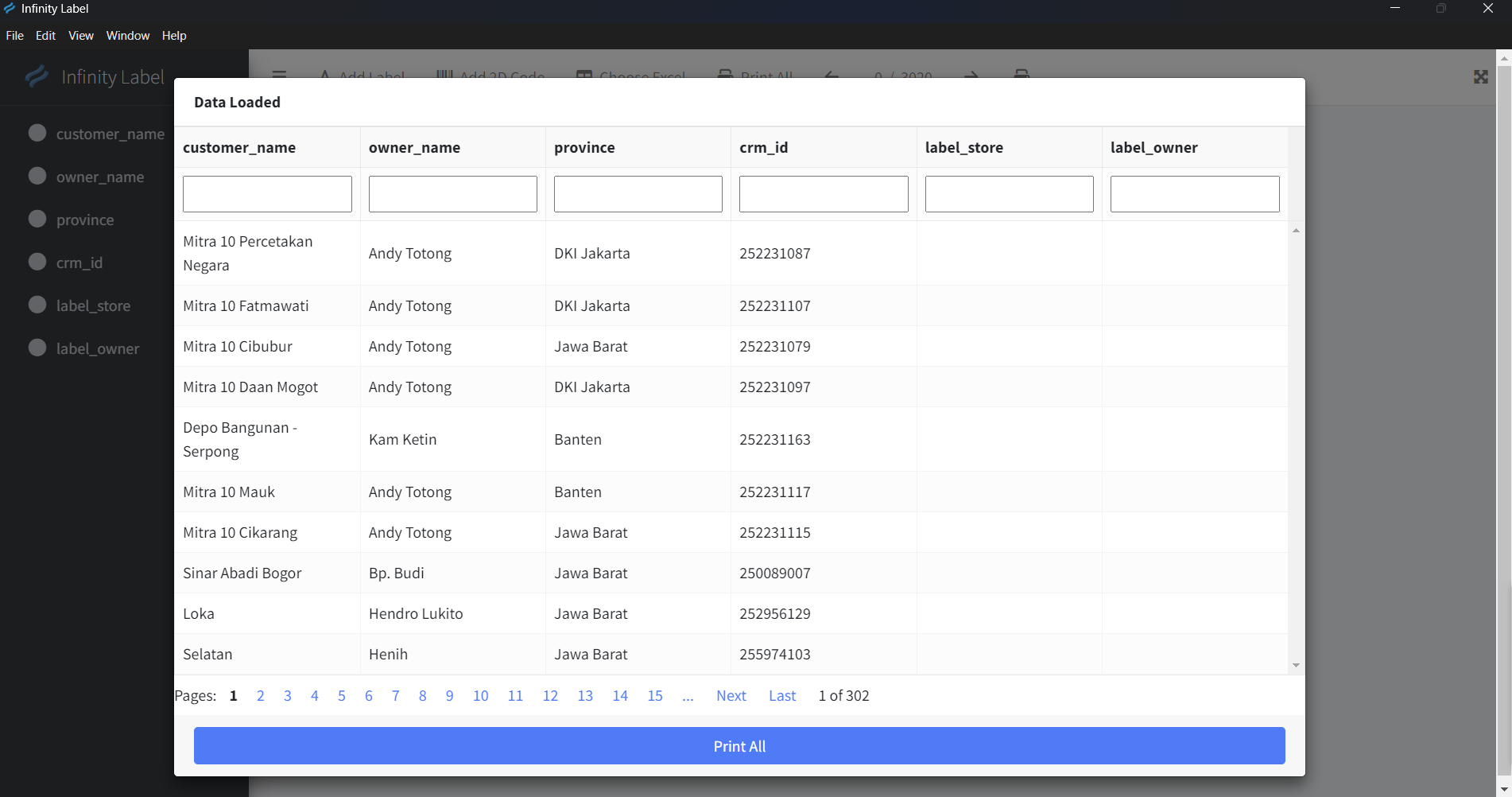Viewport: 1512px width, 797px height.
Task: Focus the customer_name filter field
Action: [267, 194]
